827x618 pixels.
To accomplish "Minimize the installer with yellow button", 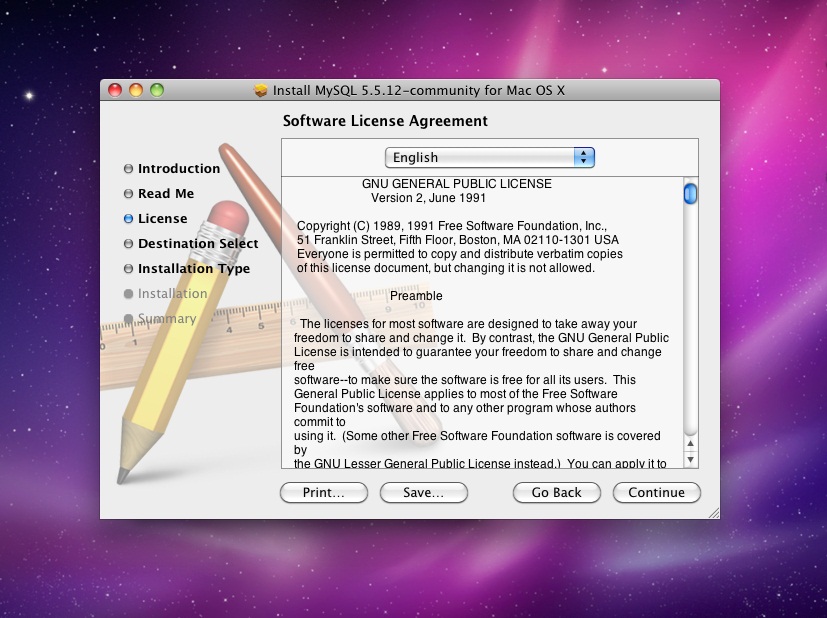I will click(x=136, y=90).
